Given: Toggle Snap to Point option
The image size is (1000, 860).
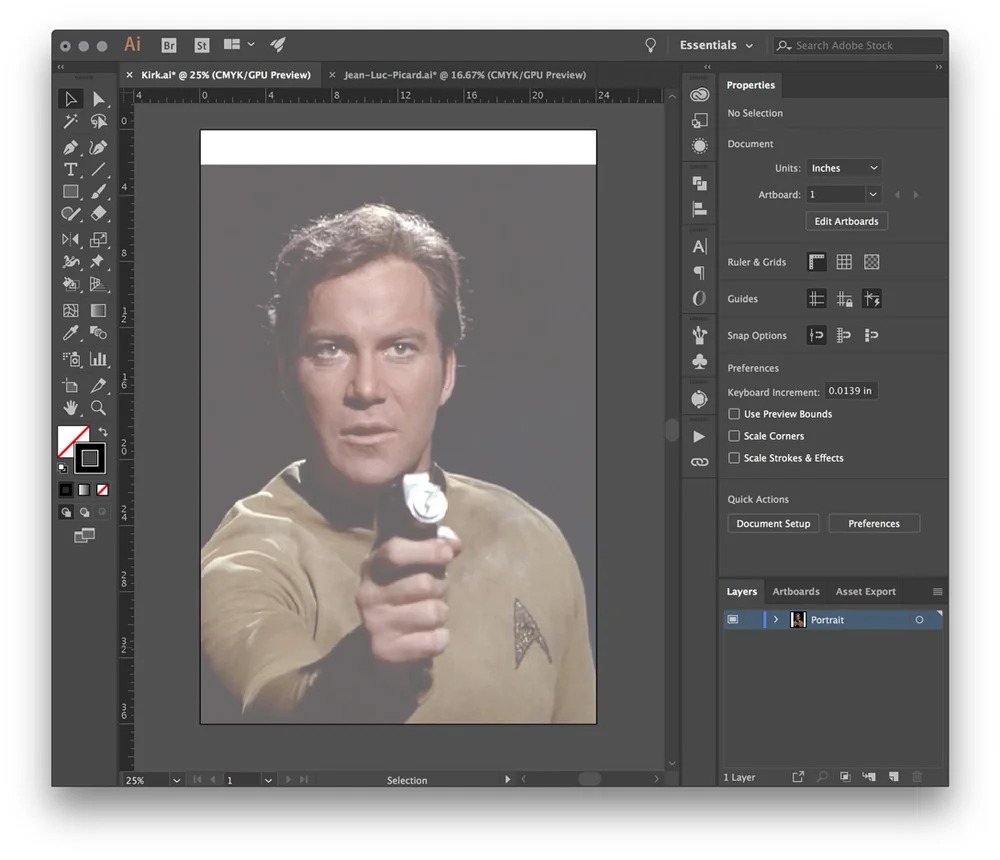Looking at the screenshot, I should [x=817, y=335].
